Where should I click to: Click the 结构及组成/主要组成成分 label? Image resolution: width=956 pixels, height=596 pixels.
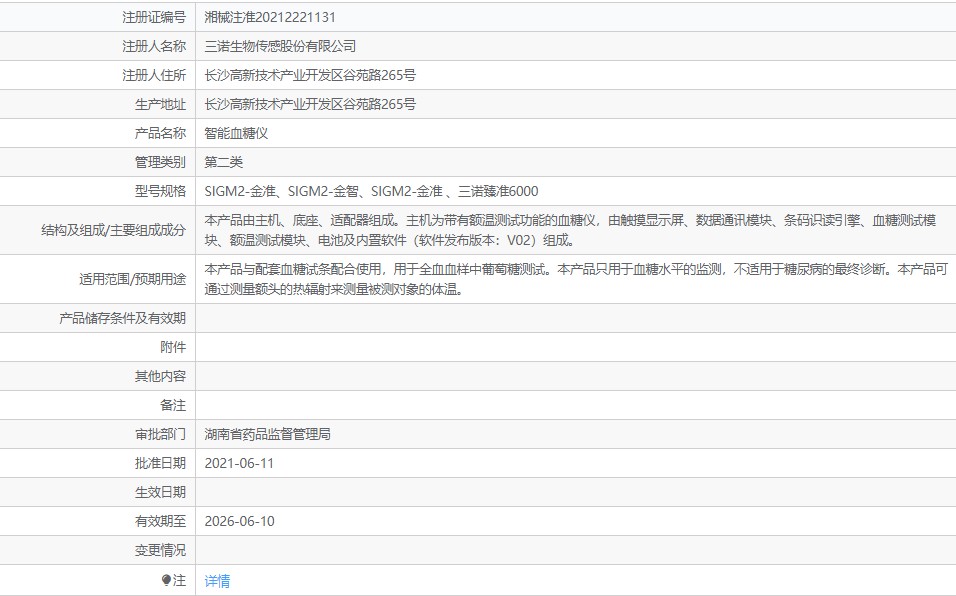pos(113,230)
